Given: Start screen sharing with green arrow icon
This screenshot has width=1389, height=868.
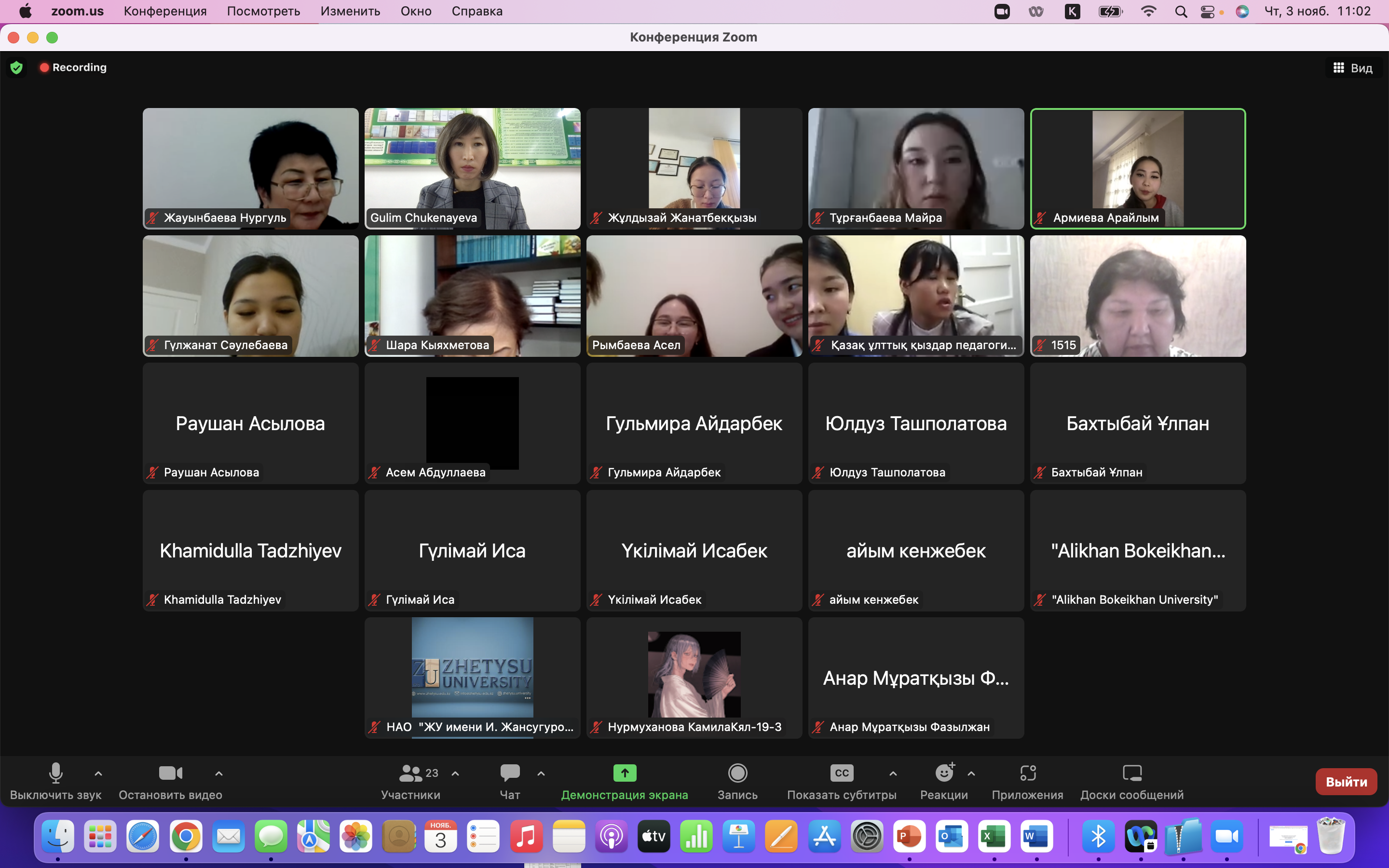Looking at the screenshot, I should [625, 773].
